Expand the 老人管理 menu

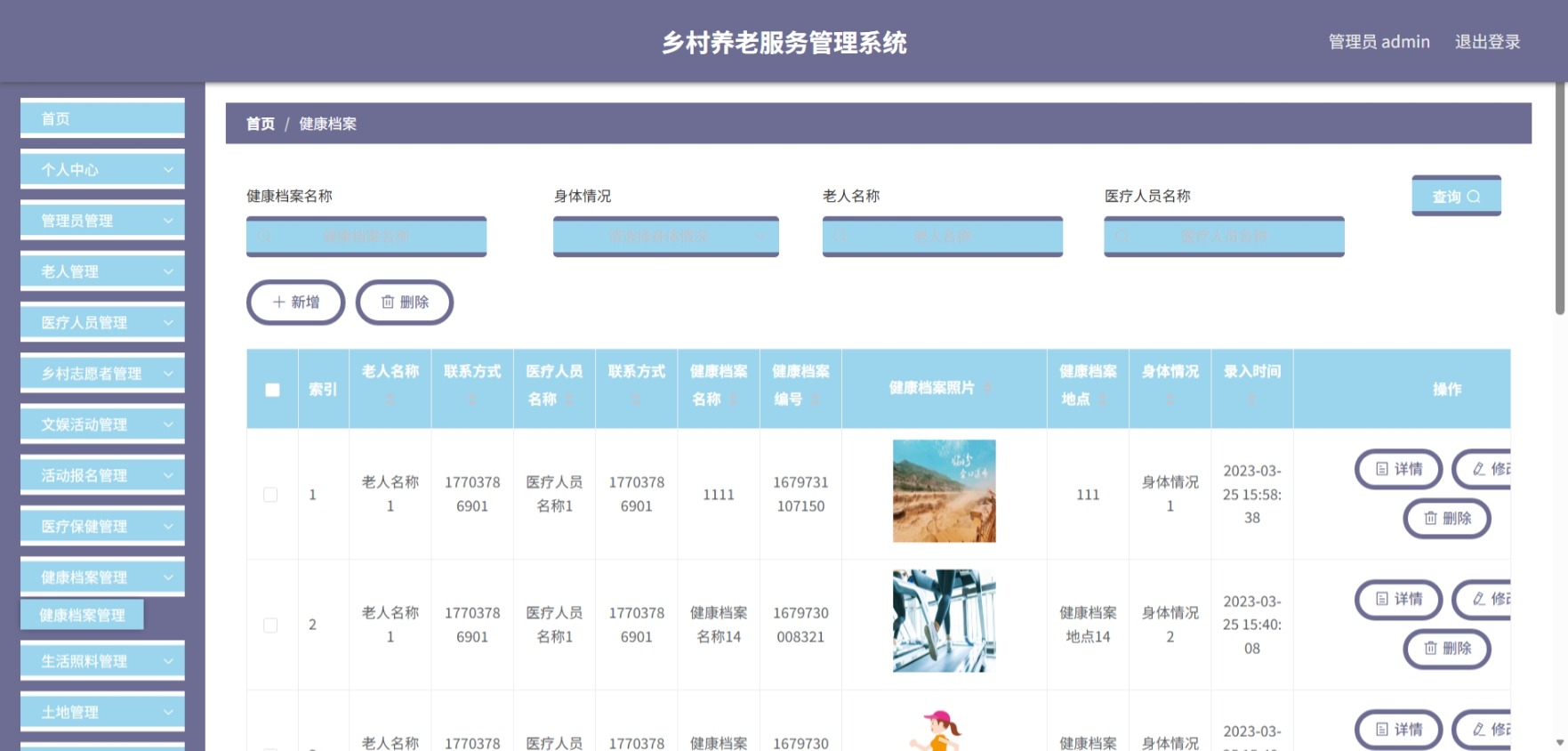click(x=102, y=271)
